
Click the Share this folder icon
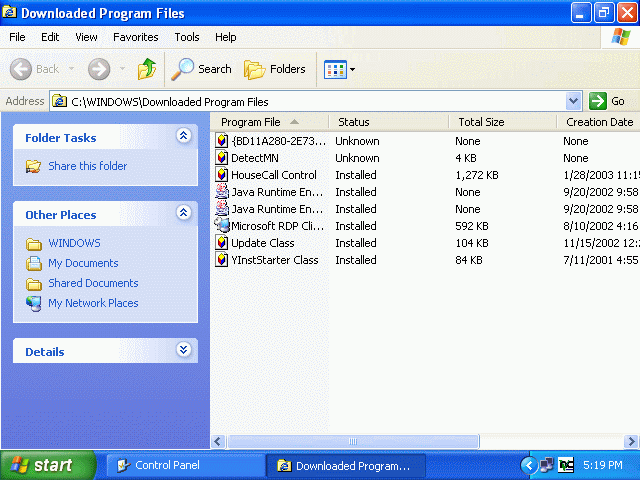33,166
